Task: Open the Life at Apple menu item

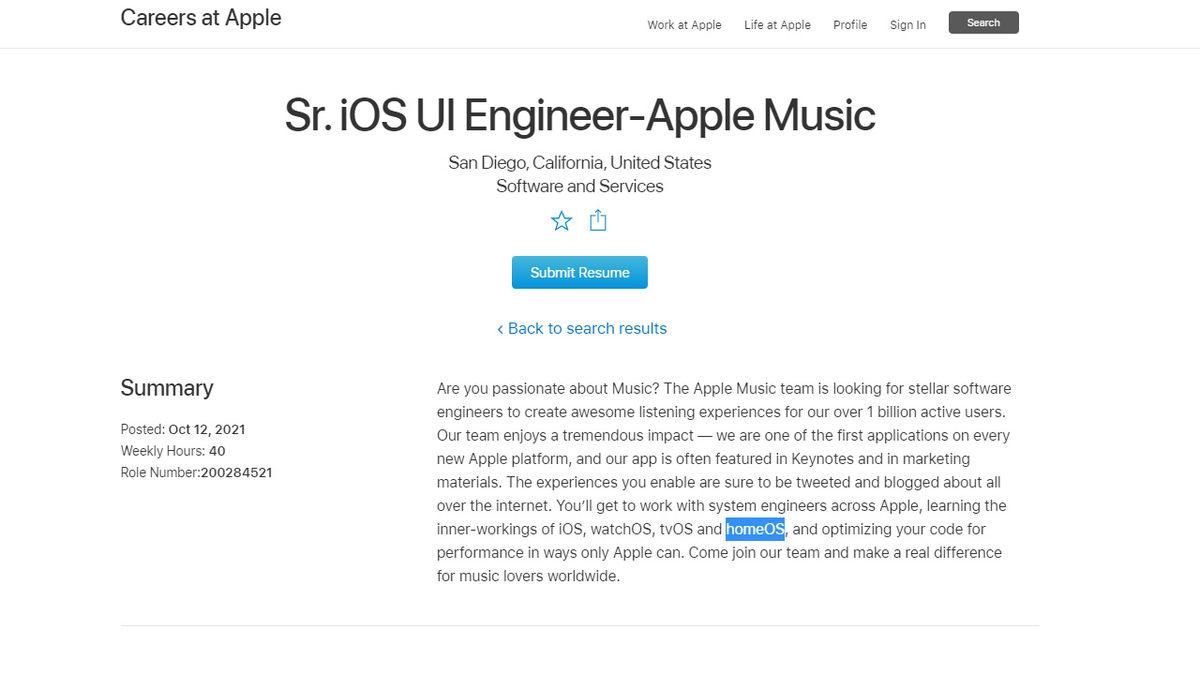Action: point(777,24)
